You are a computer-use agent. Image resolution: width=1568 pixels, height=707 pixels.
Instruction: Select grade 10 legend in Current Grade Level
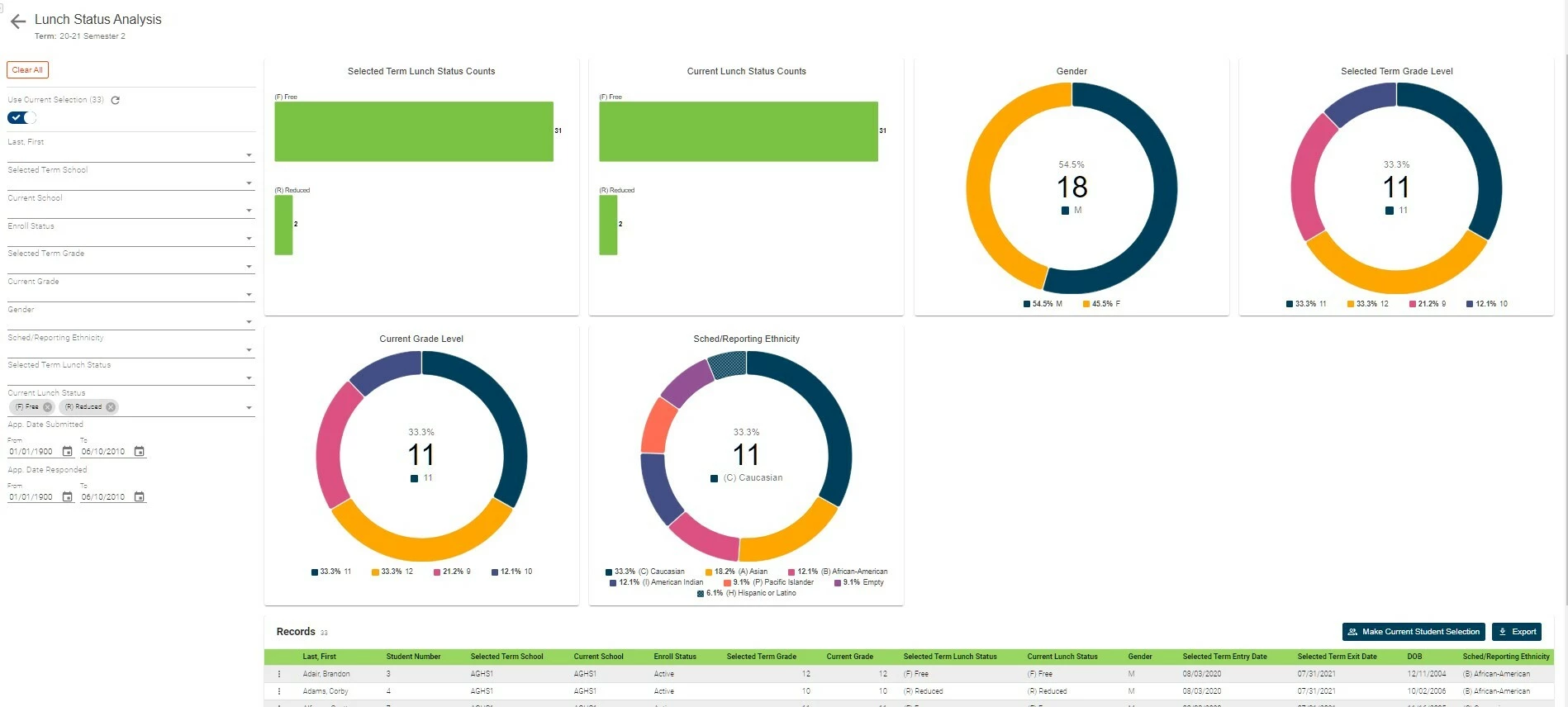point(512,572)
